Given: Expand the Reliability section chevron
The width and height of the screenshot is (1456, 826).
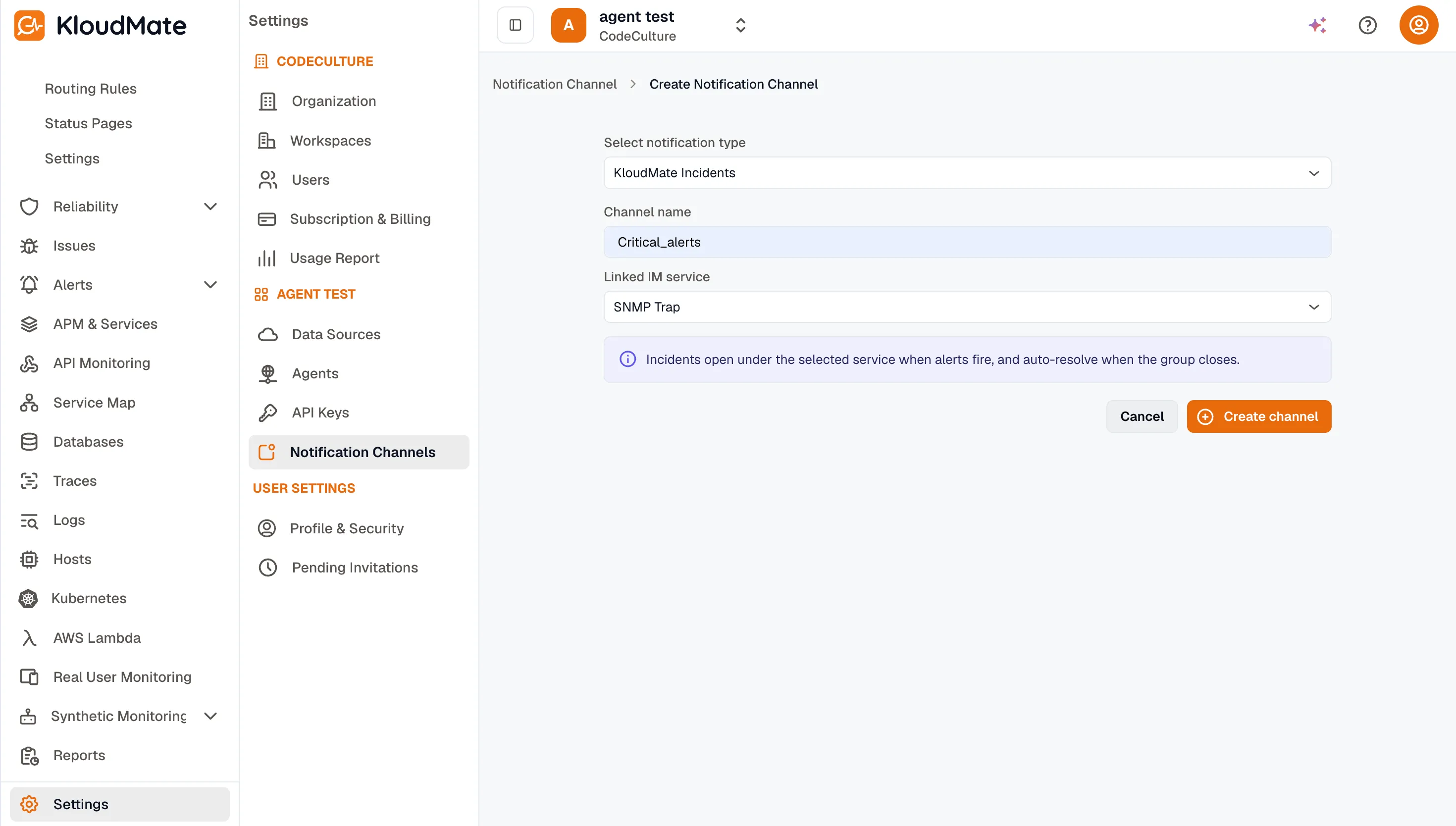Looking at the screenshot, I should [210, 206].
